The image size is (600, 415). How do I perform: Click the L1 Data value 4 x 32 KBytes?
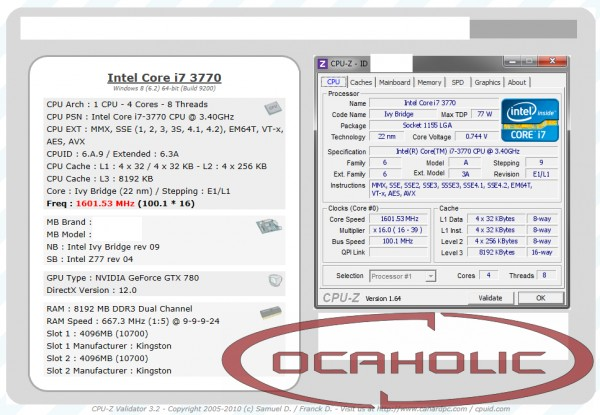point(495,219)
